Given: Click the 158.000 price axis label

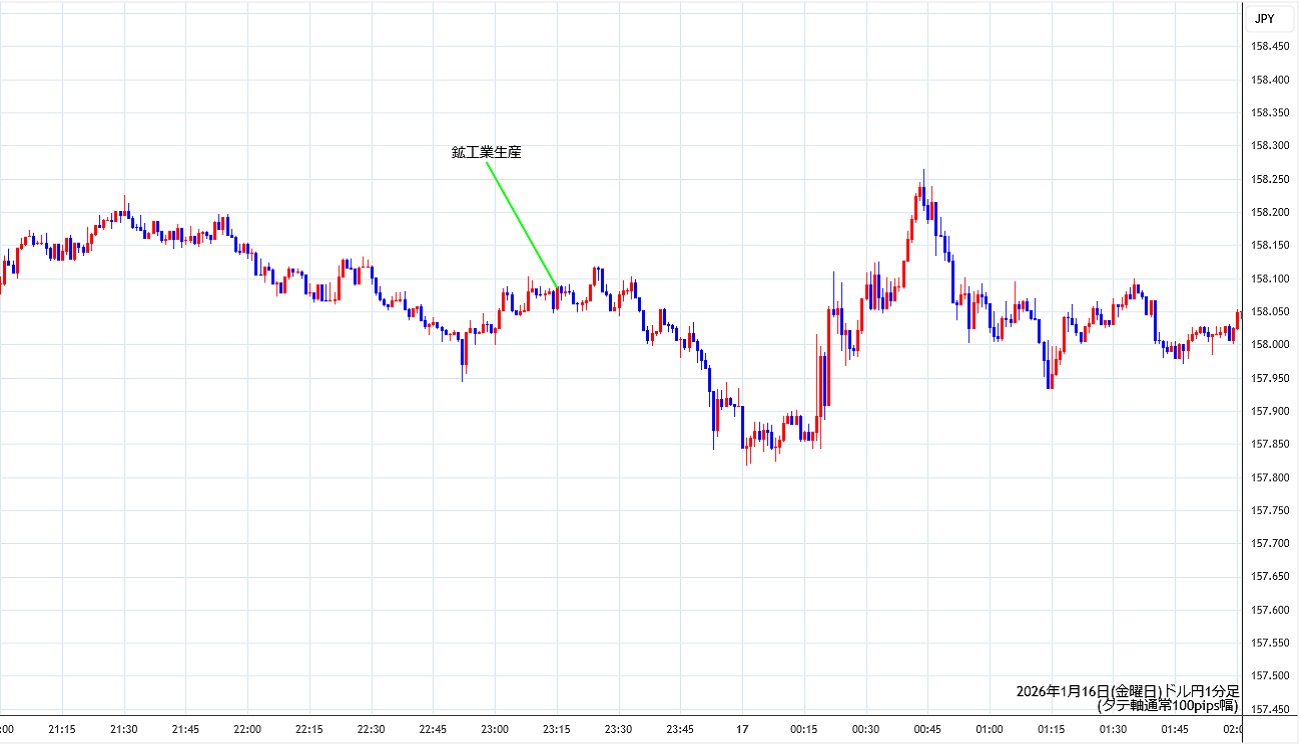Looking at the screenshot, I should (x=1268, y=345).
